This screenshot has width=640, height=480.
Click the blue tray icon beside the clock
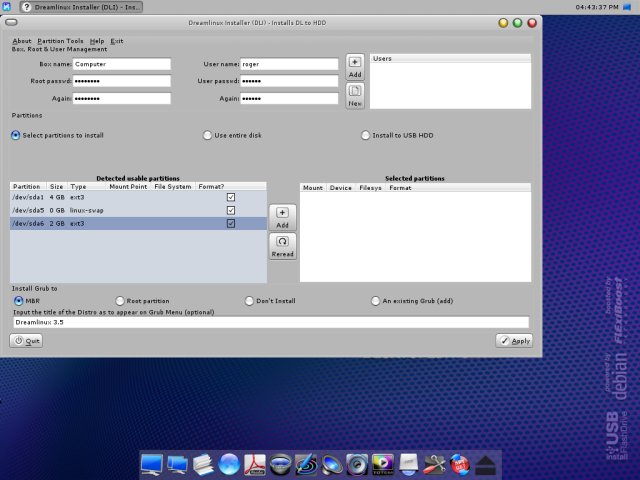627,7
